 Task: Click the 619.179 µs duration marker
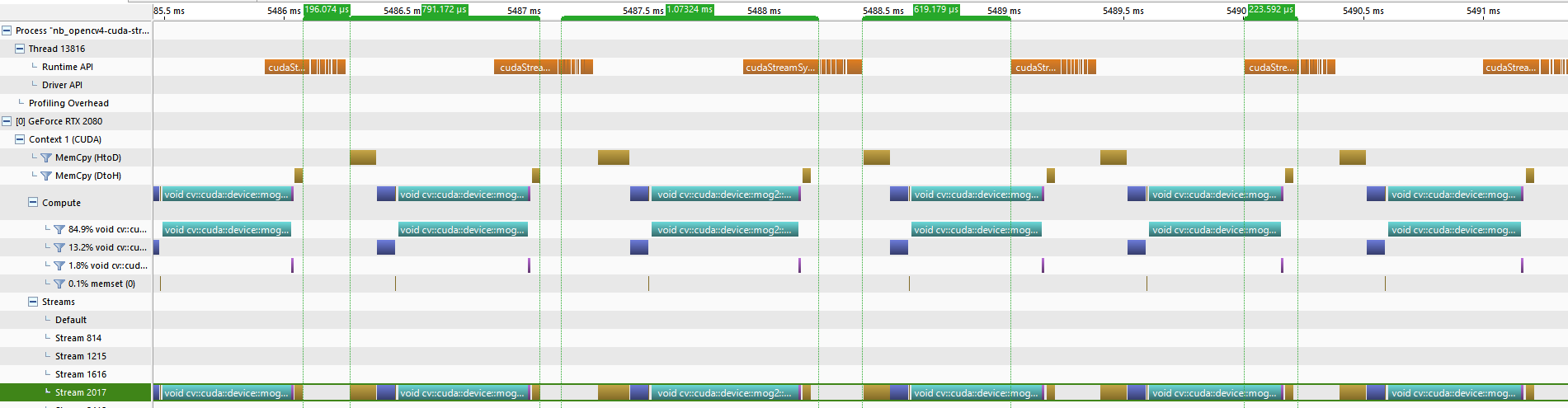[936, 10]
